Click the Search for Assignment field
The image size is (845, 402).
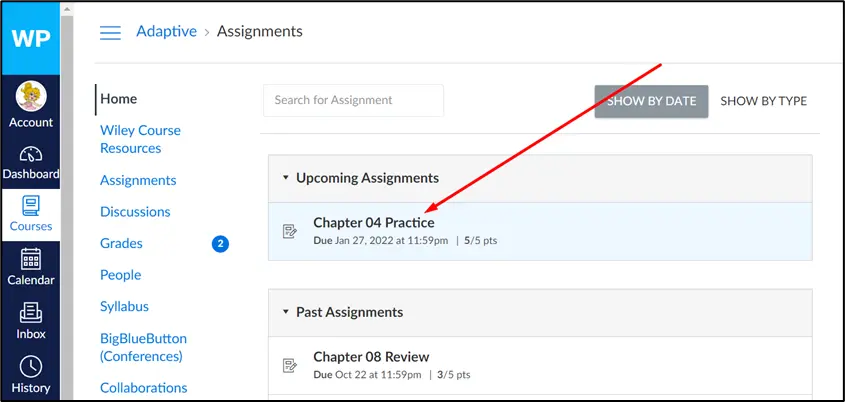coord(353,100)
